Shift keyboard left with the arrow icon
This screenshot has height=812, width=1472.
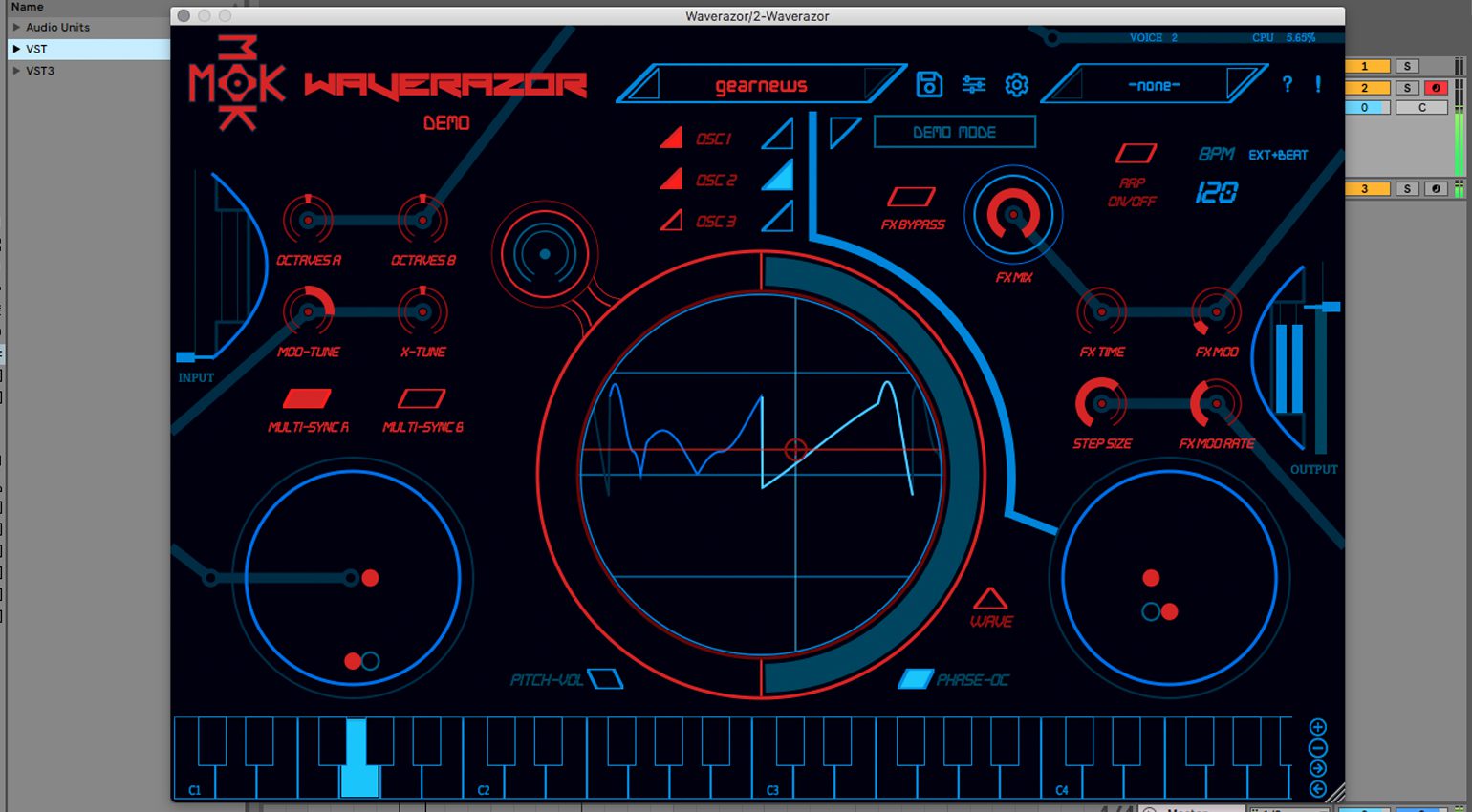(x=1317, y=790)
